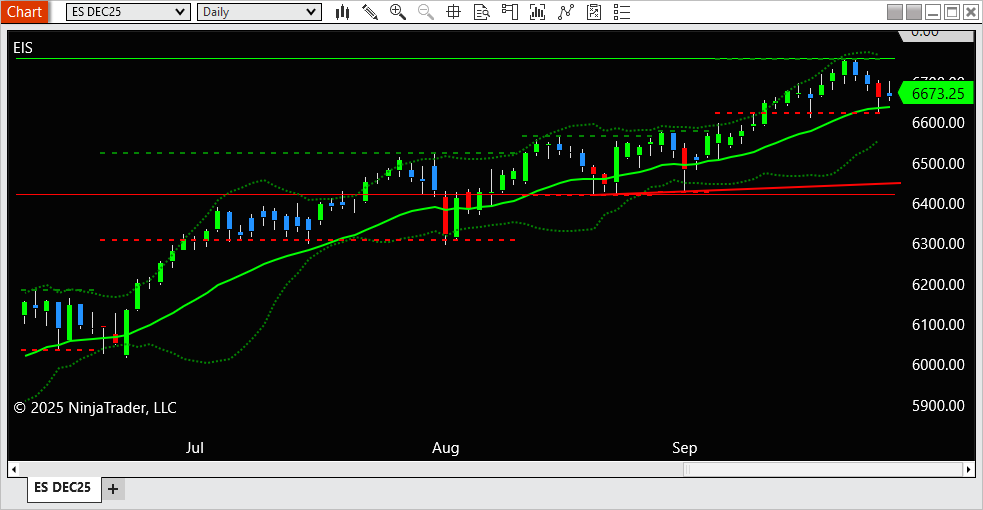
Task: Click the 6300.00 price axis label
Action: pos(938,244)
